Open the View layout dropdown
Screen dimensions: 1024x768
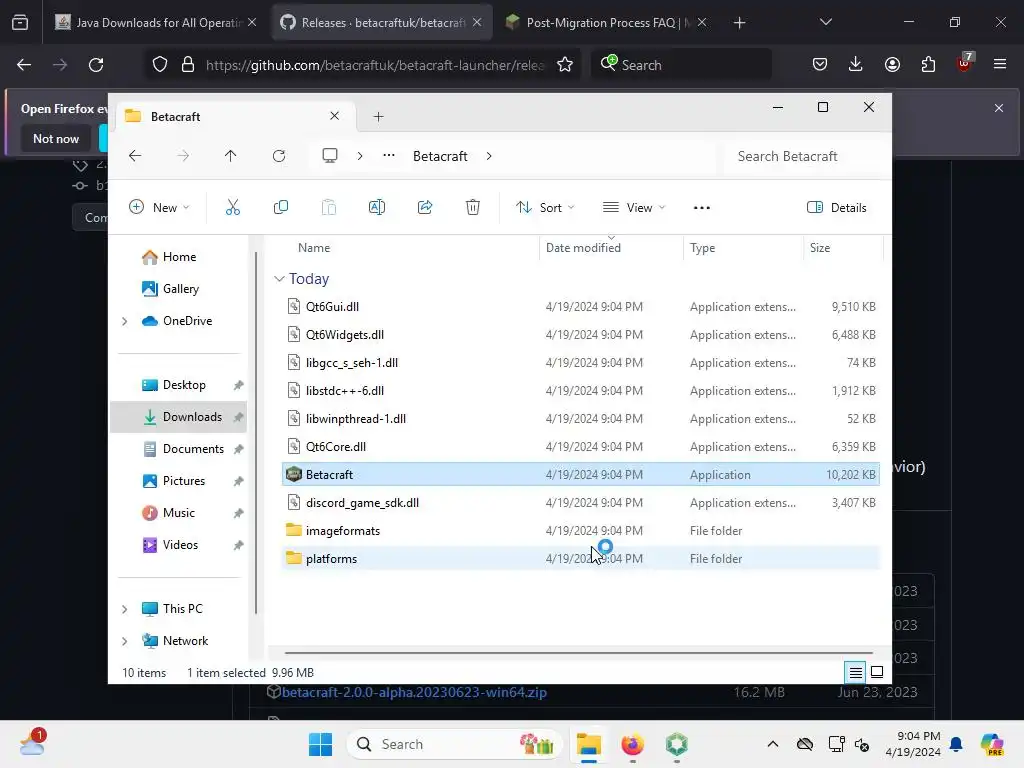633,208
